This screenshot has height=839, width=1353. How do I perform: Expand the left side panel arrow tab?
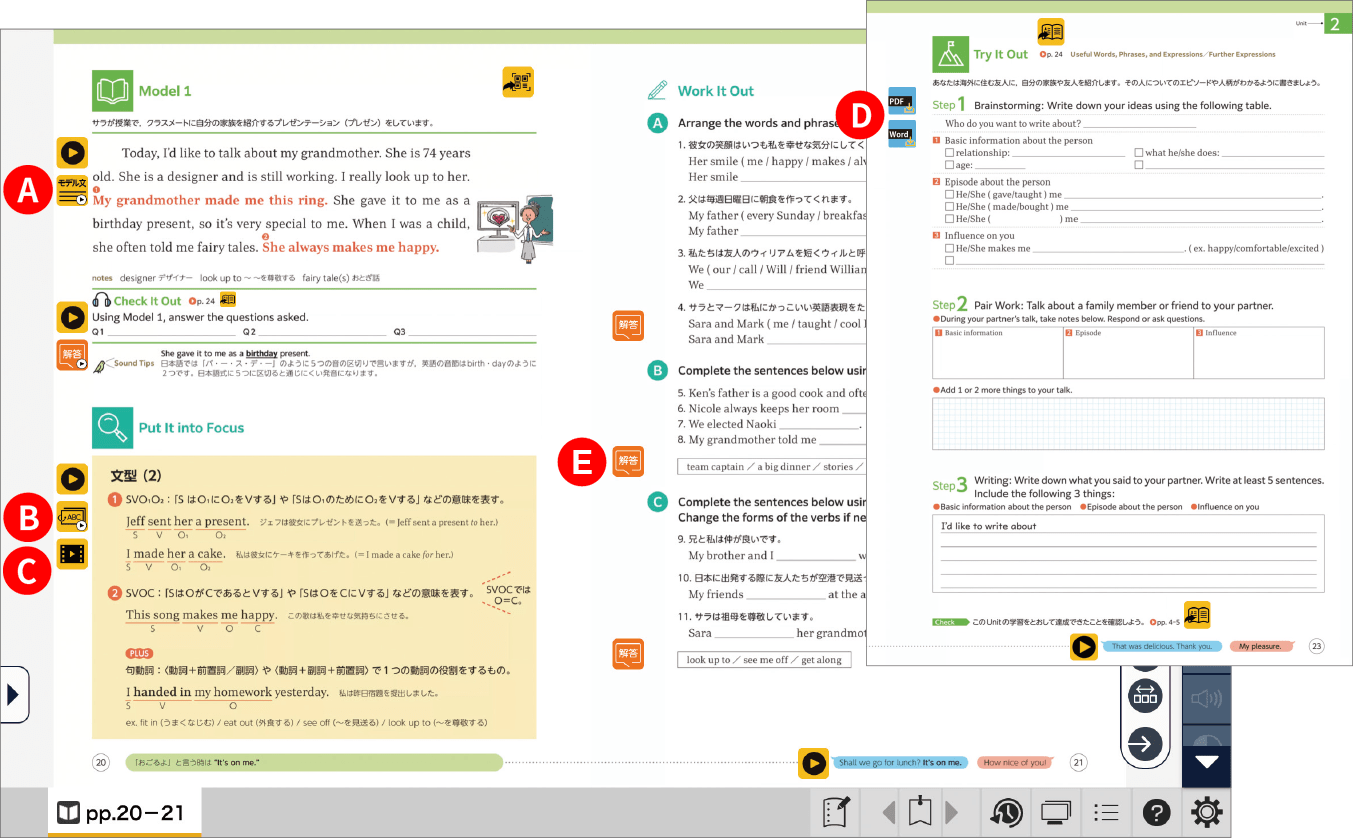point(14,694)
